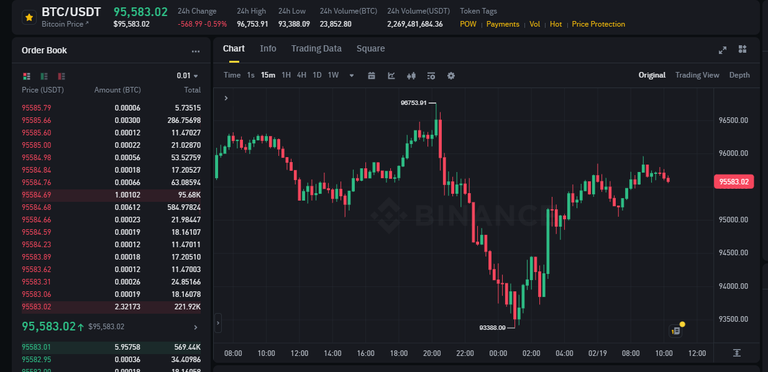Open more time intervals dropdown arrow
Image resolution: width=768 pixels, height=372 pixels.
(352, 75)
